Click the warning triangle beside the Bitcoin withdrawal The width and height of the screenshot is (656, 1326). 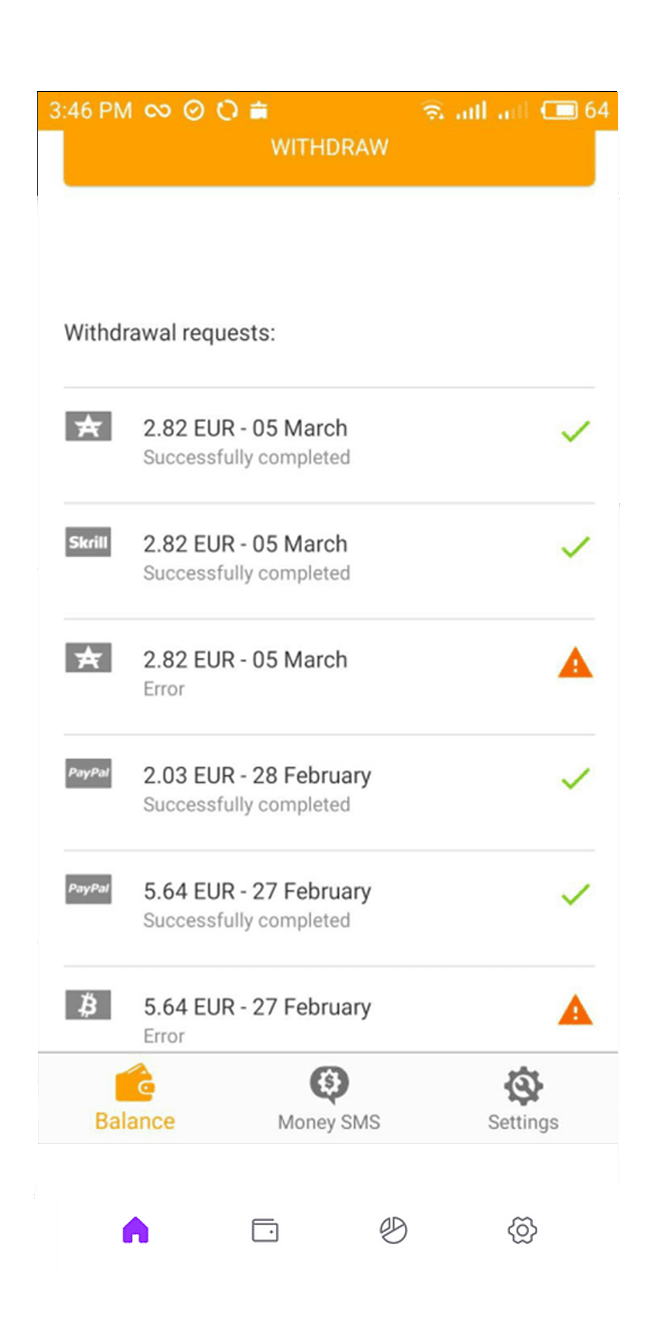[x=575, y=1010]
